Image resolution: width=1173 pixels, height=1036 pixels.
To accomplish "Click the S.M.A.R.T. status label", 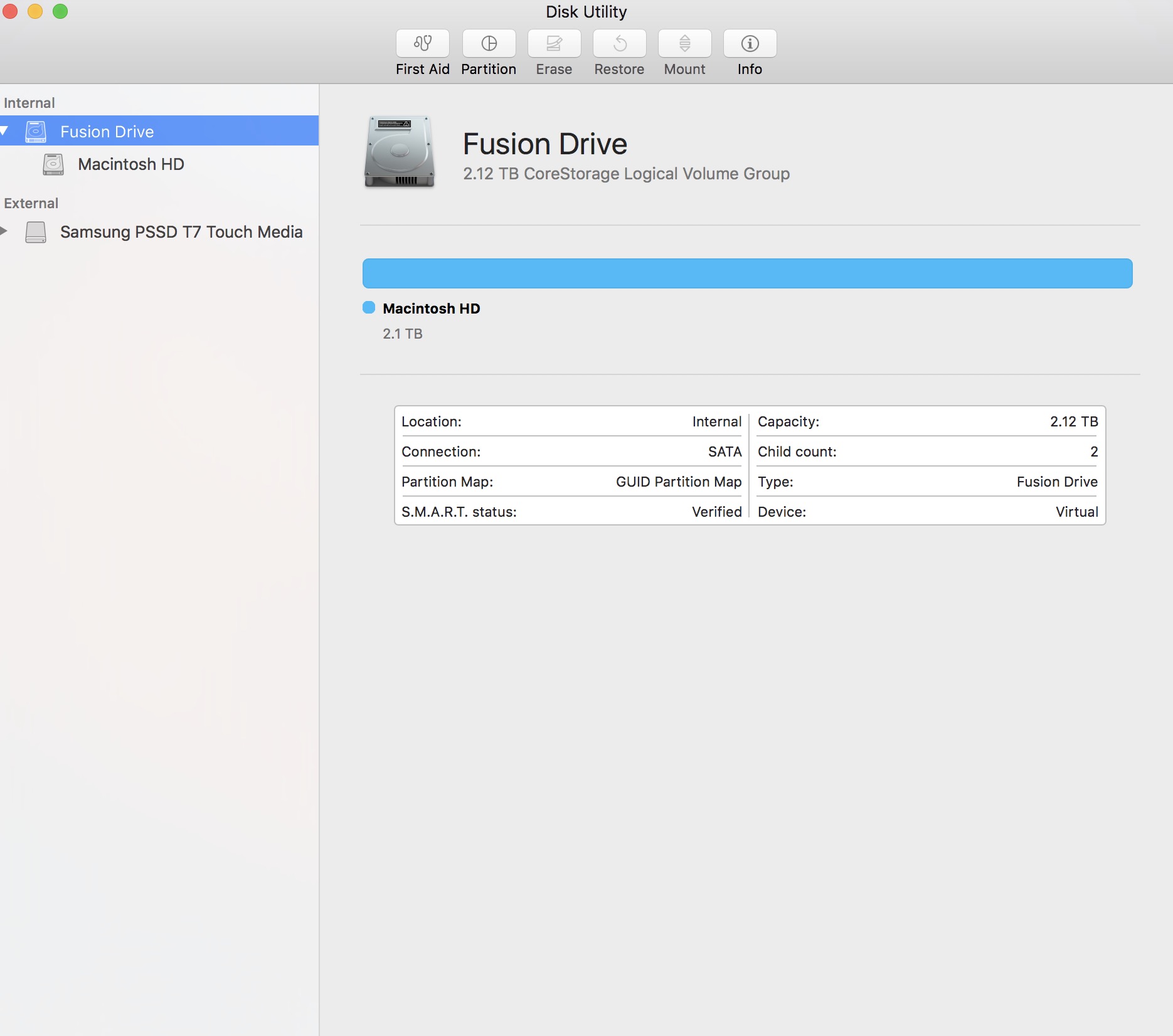I will pyautogui.click(x=459, y=512).
